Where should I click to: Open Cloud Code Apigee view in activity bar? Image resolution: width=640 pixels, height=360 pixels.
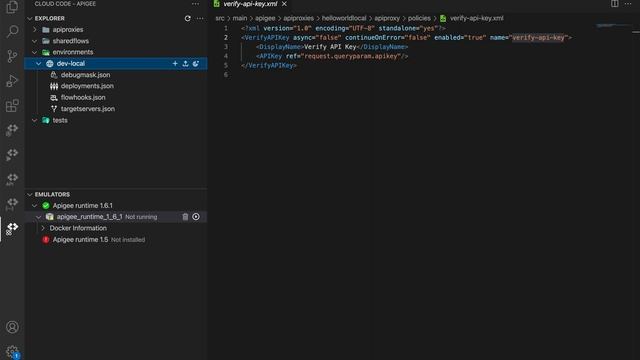click(x=12, y=229)
